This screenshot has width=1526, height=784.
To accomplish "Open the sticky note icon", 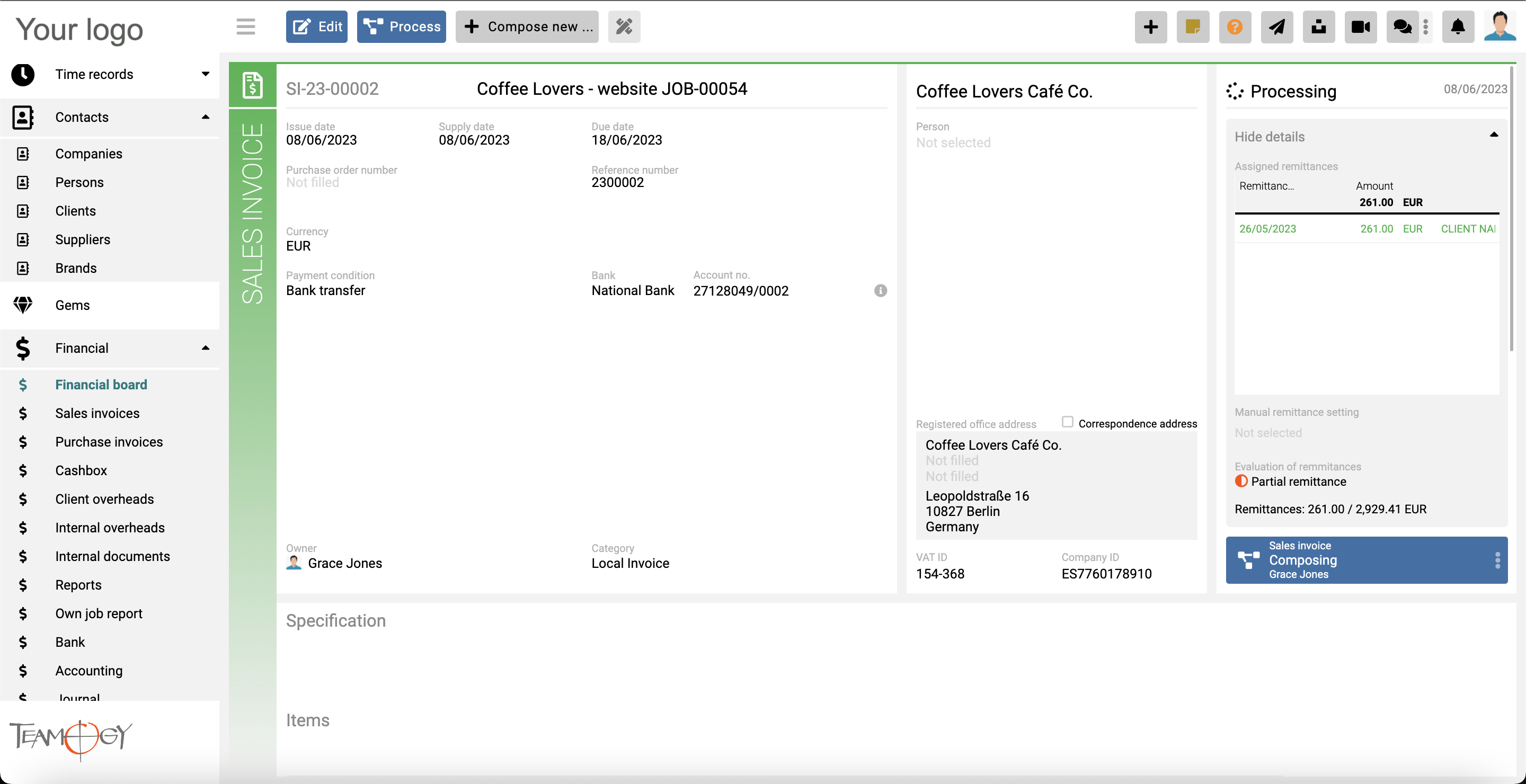I will [1193, 26].
